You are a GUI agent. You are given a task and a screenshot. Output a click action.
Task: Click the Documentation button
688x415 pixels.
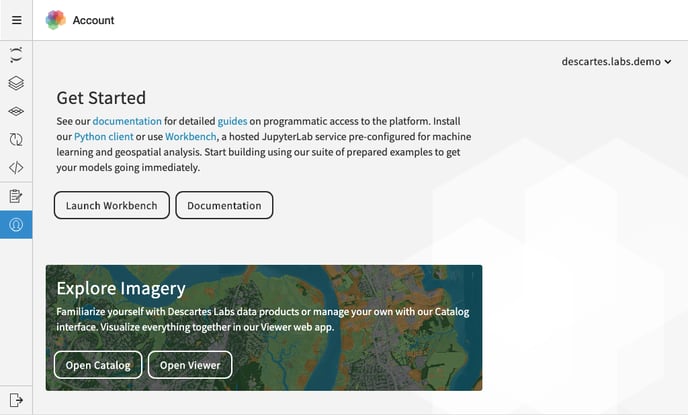(x=224, y=205)
